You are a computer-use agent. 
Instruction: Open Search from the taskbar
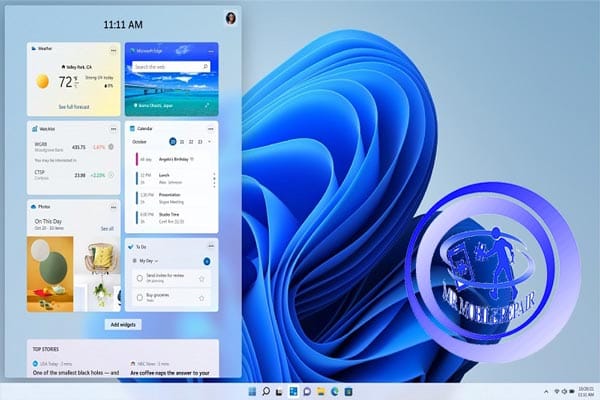[x=266, y=391]
